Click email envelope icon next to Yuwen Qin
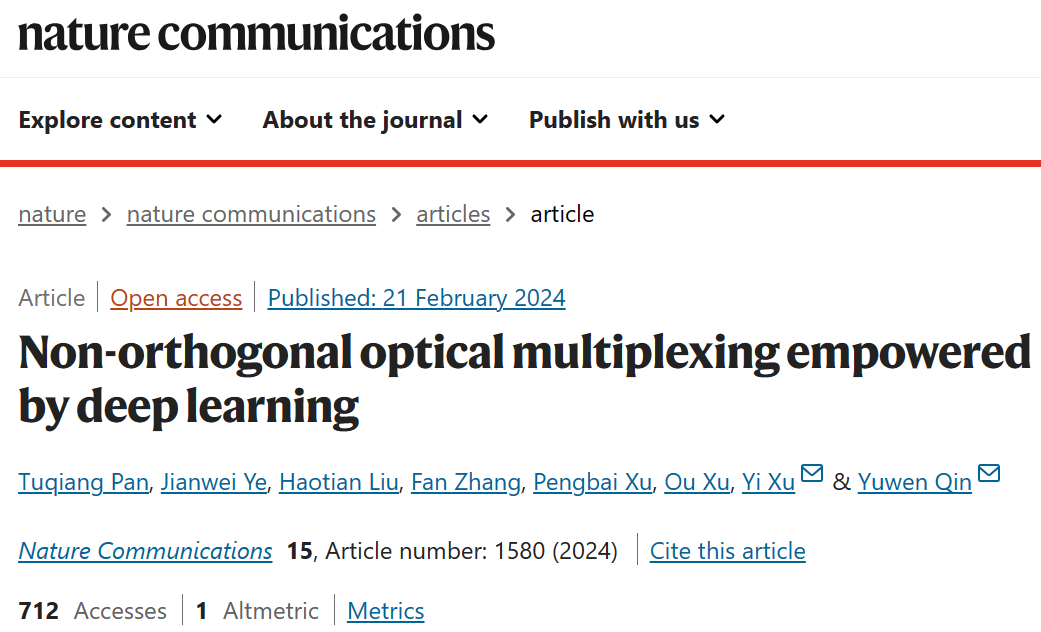Image resolution: width=1041 pixels, height=632 pixels. tap(988, 474)
